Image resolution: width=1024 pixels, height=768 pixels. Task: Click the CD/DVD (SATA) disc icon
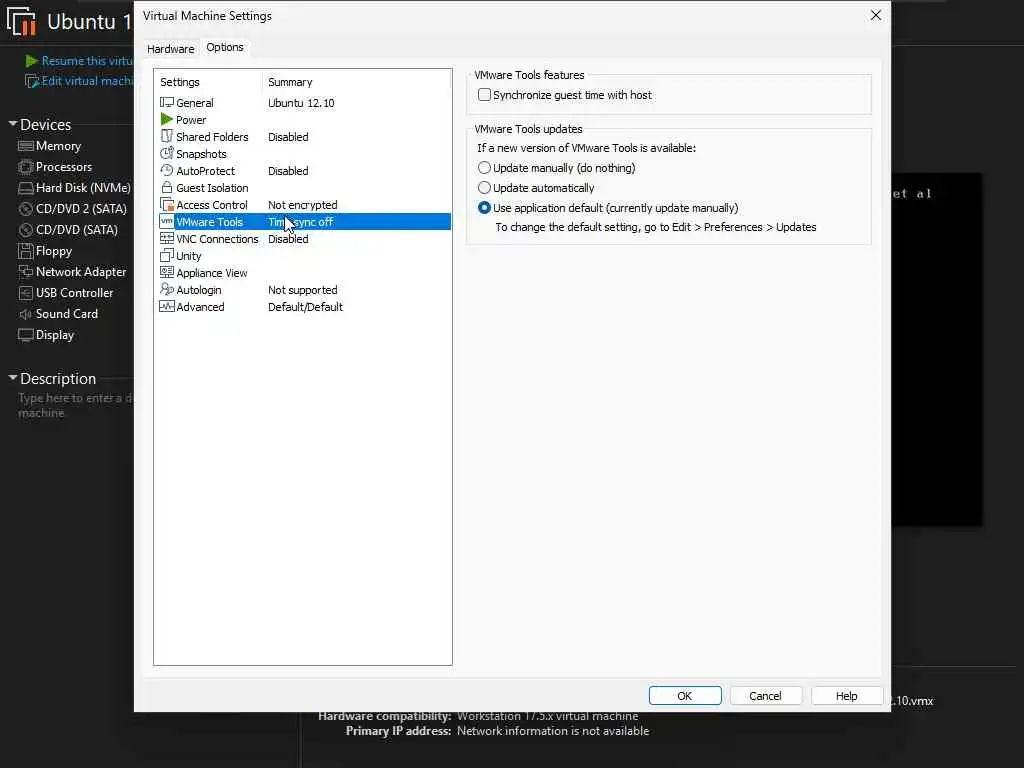coord(25,230)
